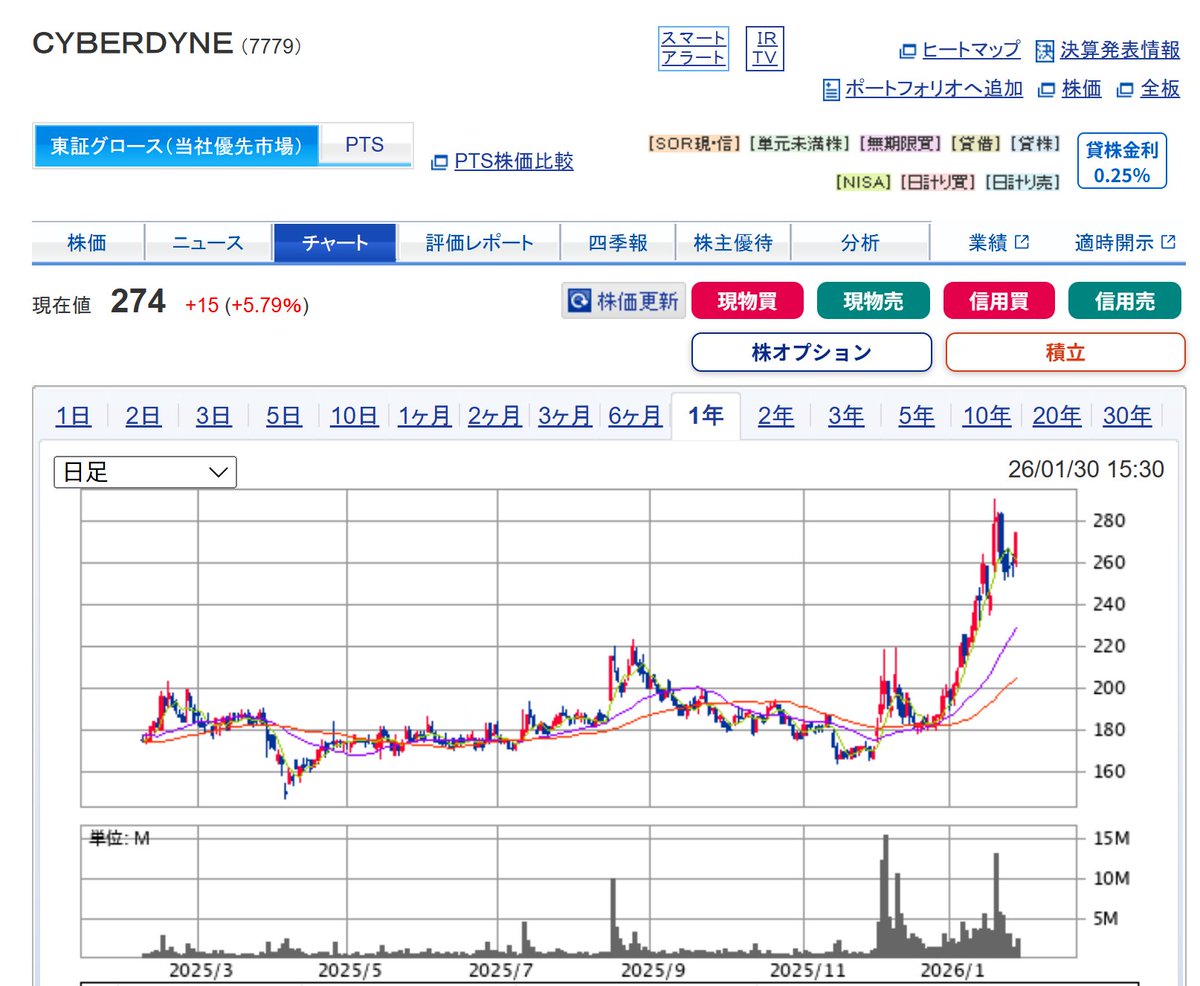Click the 貸株金利 0.25% badge

click(x=1122, y=161)
